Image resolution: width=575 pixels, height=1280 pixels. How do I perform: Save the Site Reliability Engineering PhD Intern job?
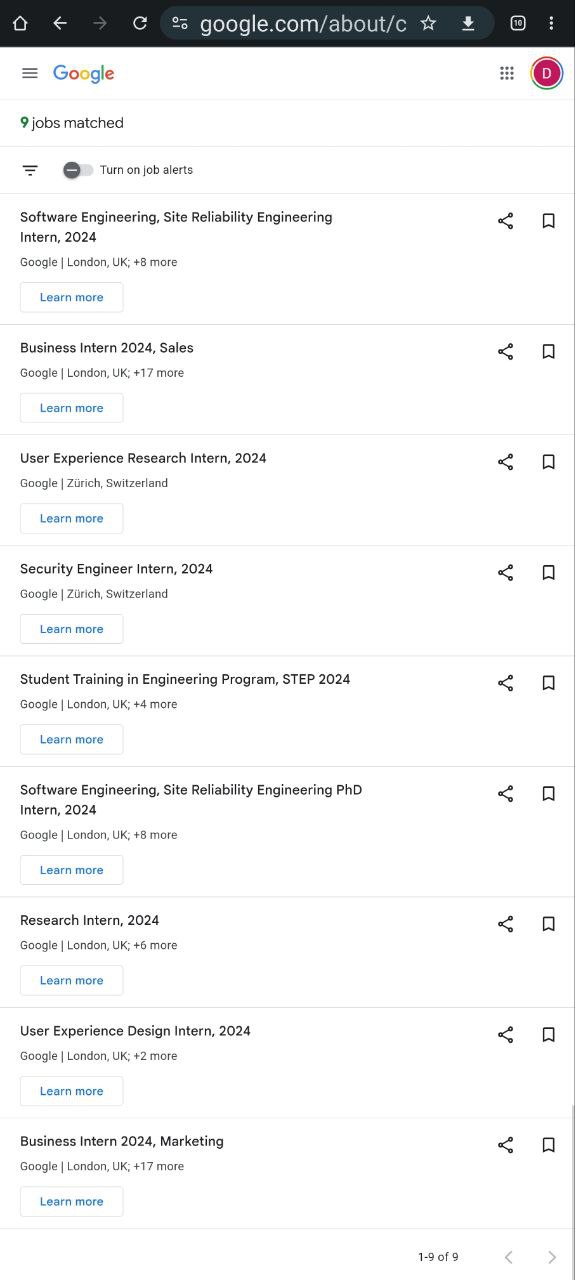coord(549,794)
